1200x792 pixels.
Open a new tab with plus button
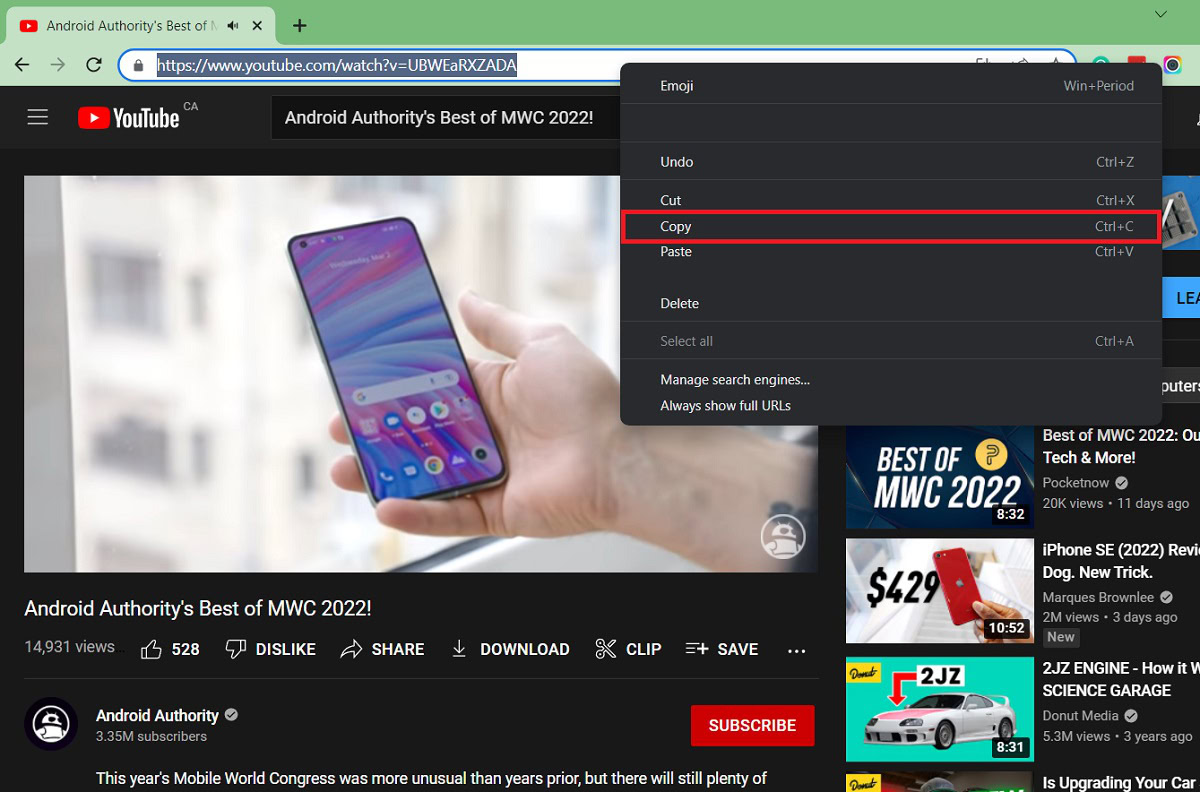[299, 26]
